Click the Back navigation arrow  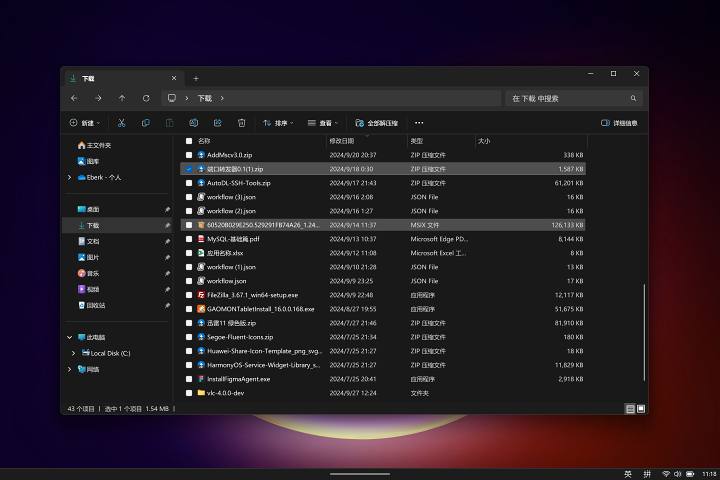pyautogui.click(x=74, y=98)
